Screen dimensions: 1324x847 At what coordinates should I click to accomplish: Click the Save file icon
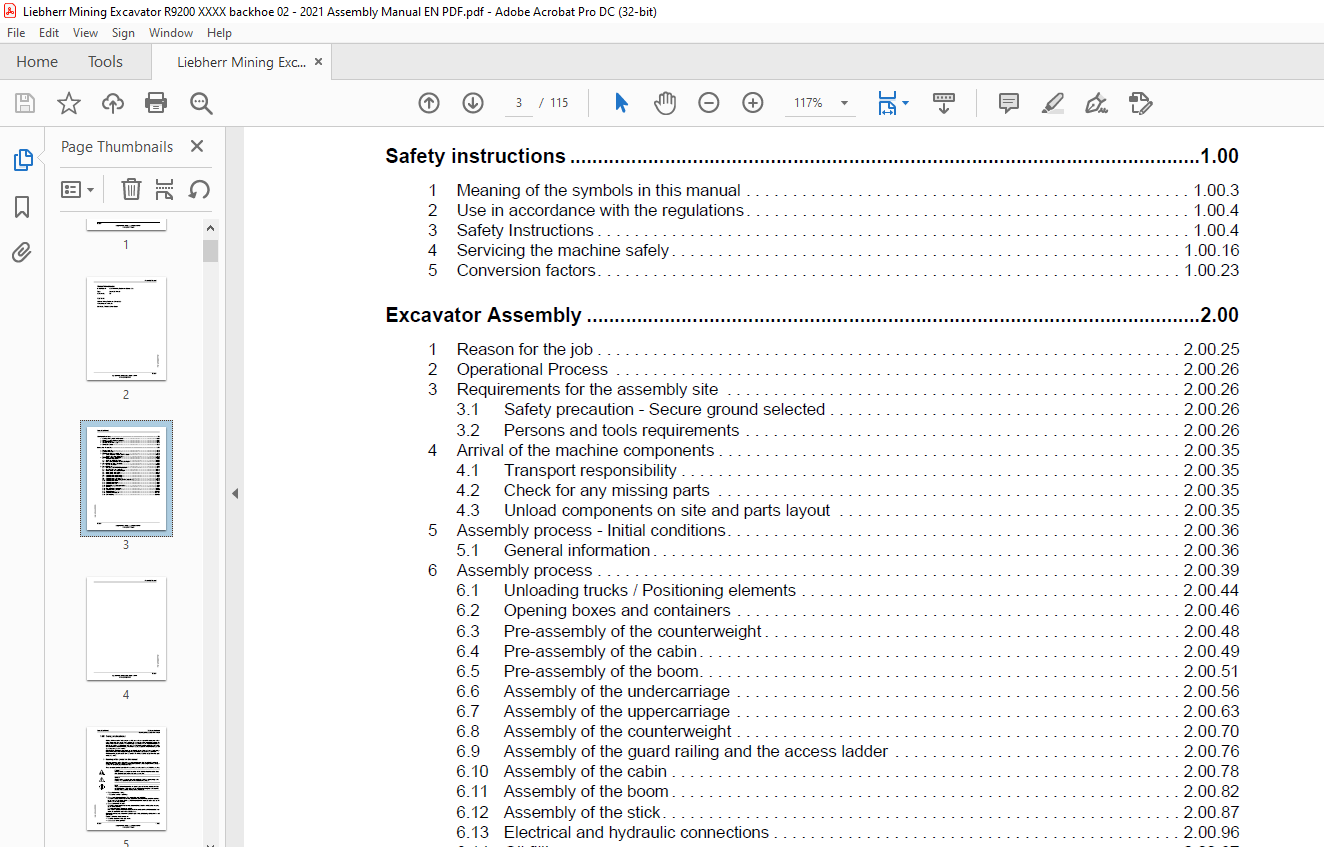coord(25,103)
